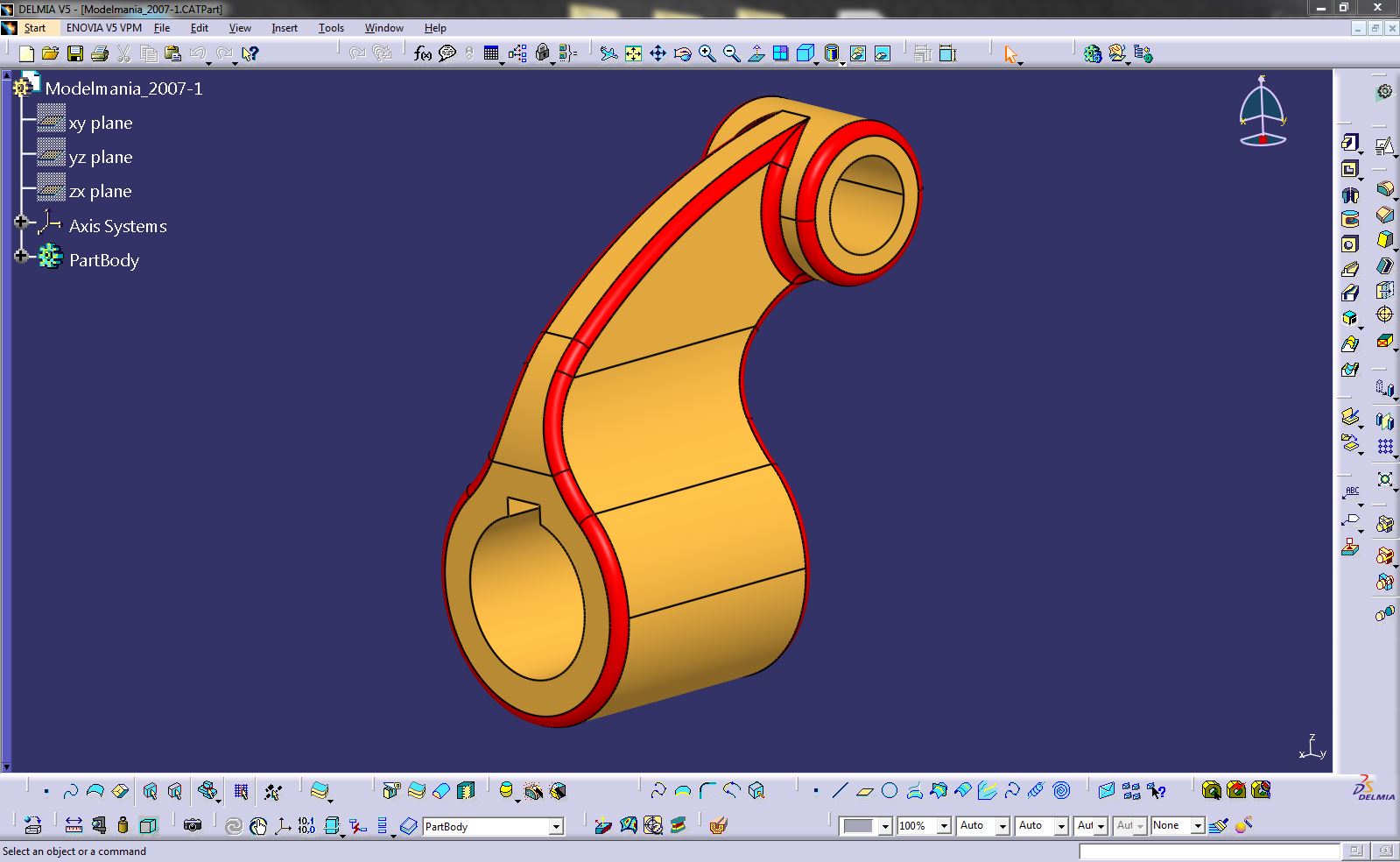Open the ENOVIA V5 VPM menu

coord(104,28)
